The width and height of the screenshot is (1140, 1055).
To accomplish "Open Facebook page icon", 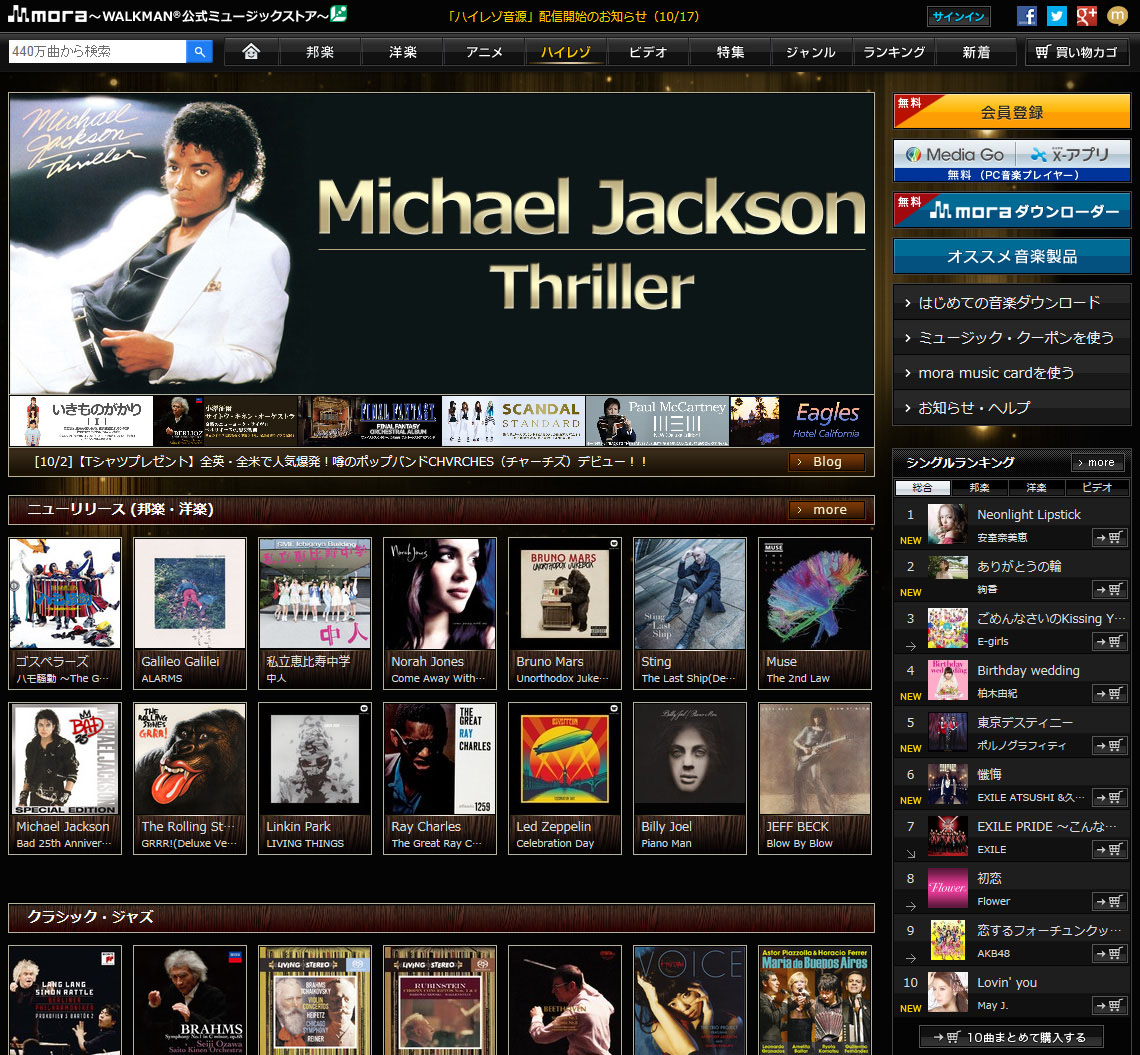I will click(x=1027, y=16).
